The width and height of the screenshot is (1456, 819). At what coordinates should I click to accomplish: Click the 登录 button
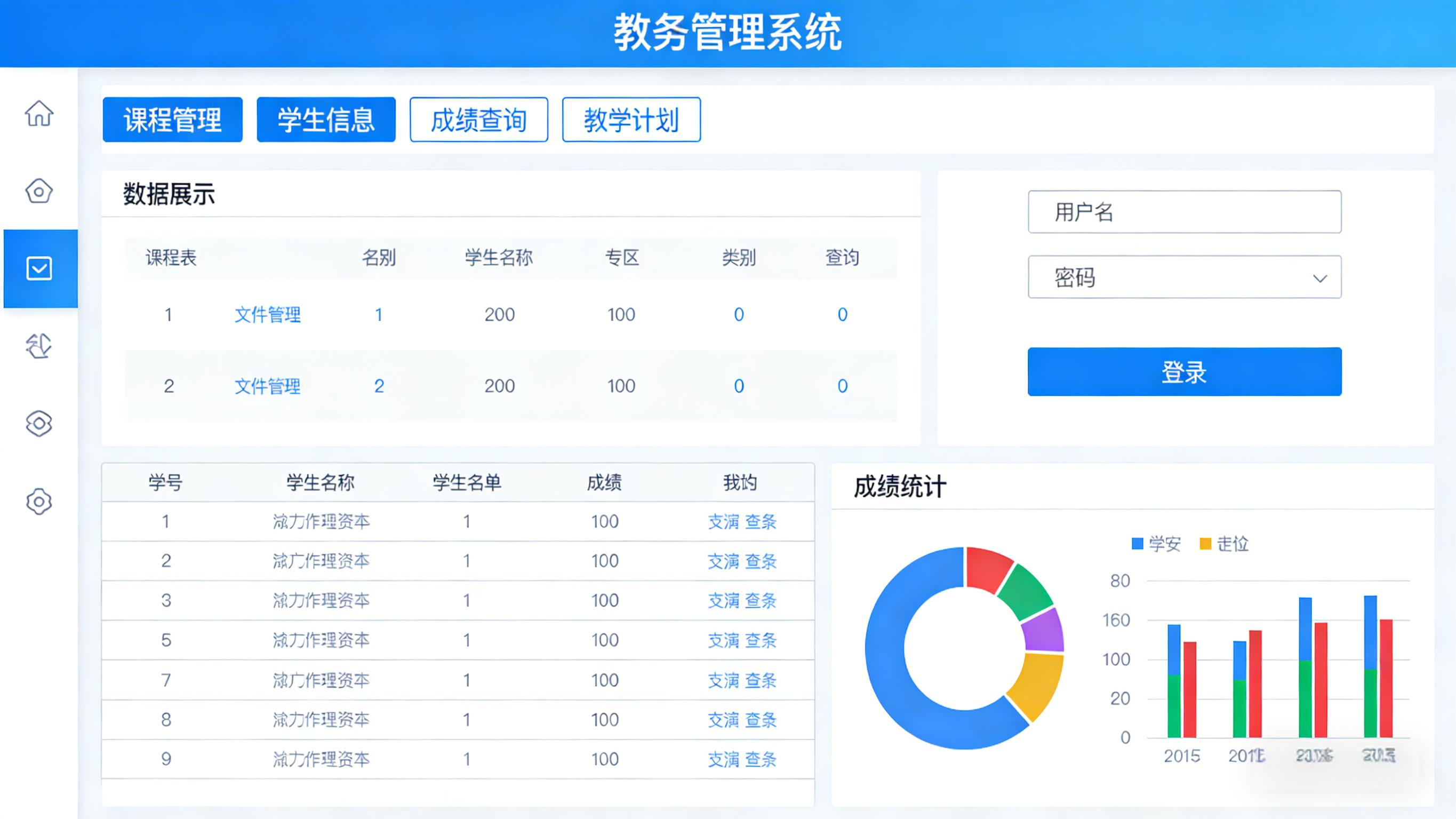[x=1184, y=372]
